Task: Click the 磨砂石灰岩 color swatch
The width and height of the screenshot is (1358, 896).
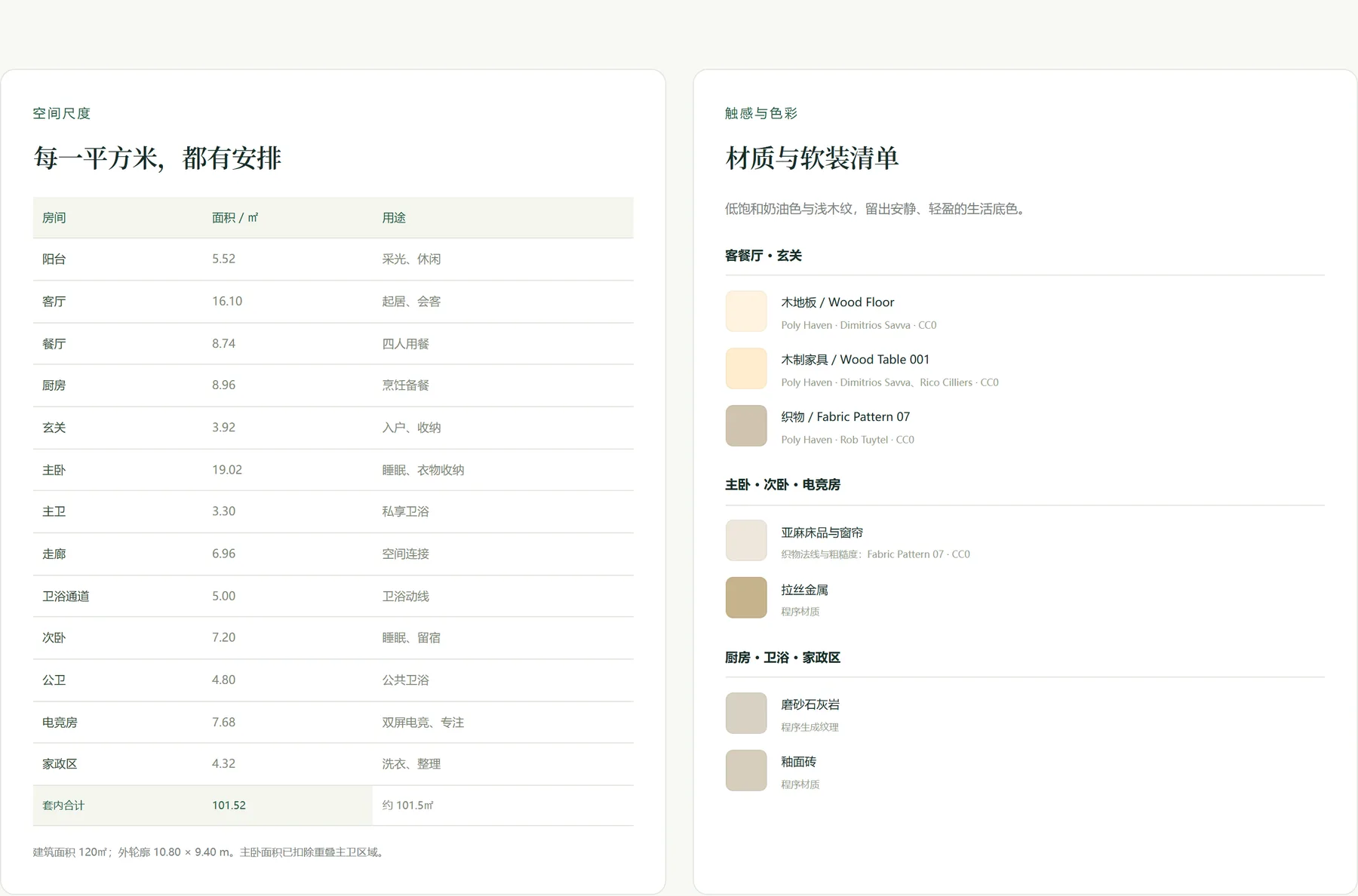Action: tap(746, 713)
